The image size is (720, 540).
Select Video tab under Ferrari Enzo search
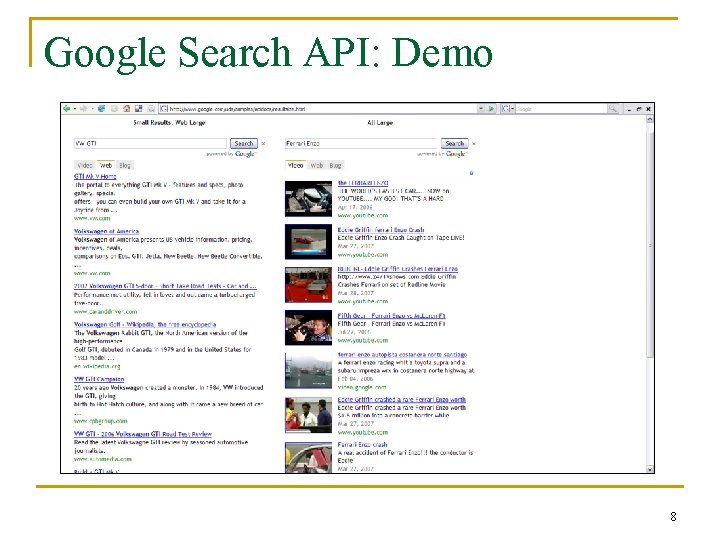(x=295, y=165)
